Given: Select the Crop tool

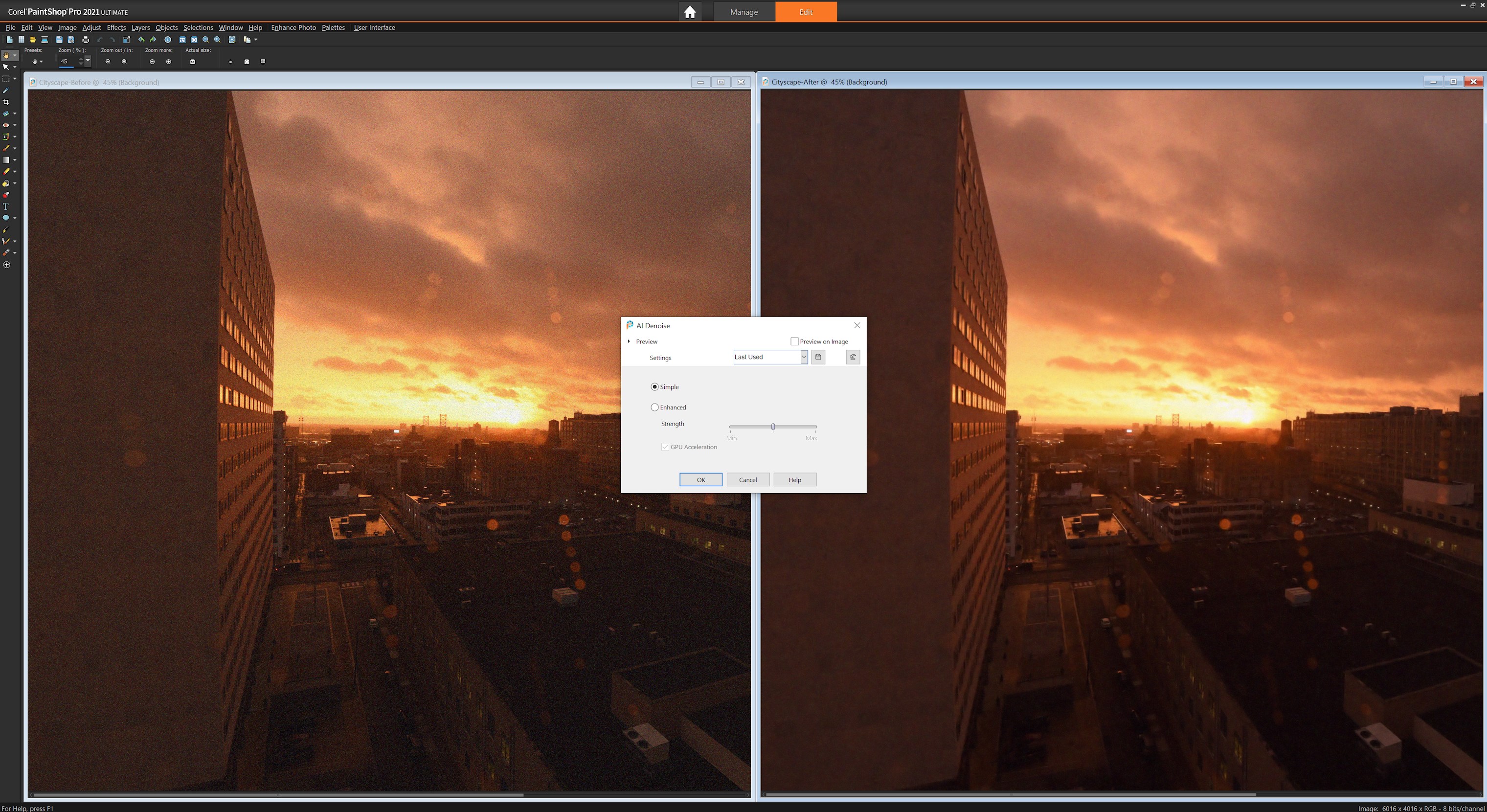Looking at the screenshot, I should 6,102.
